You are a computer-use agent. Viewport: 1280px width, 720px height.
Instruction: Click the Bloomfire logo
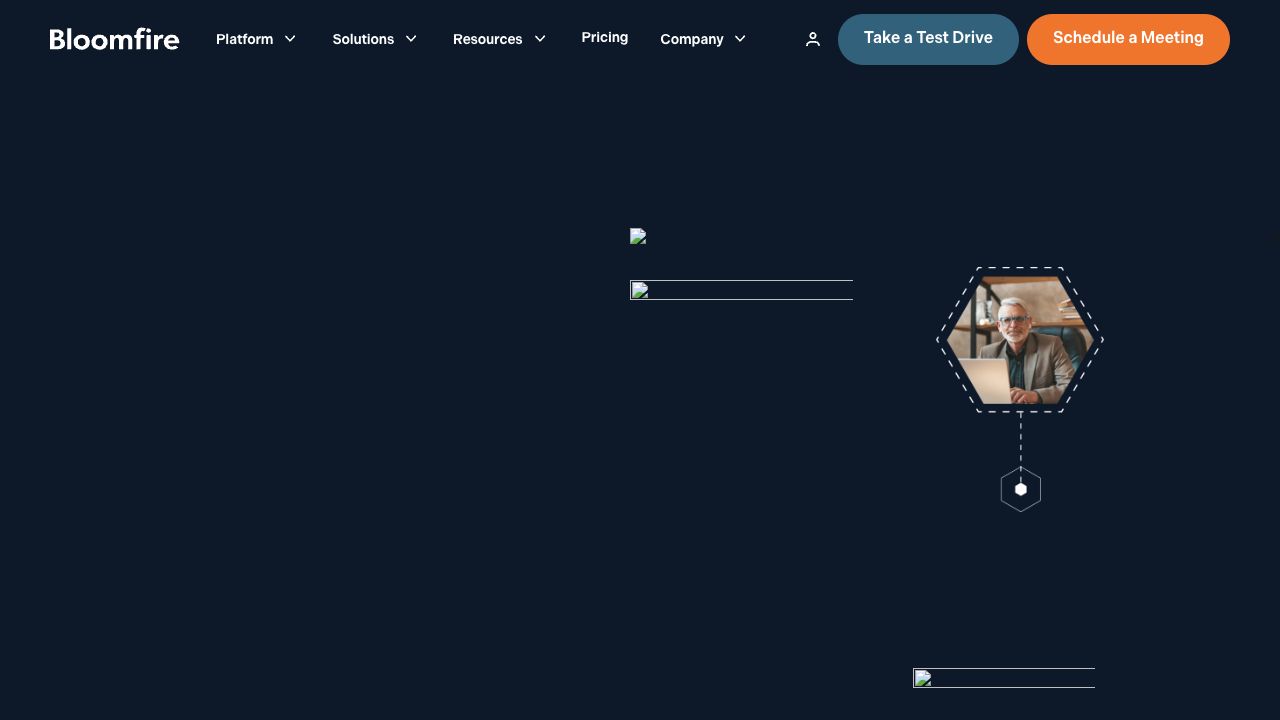(114, 39)
